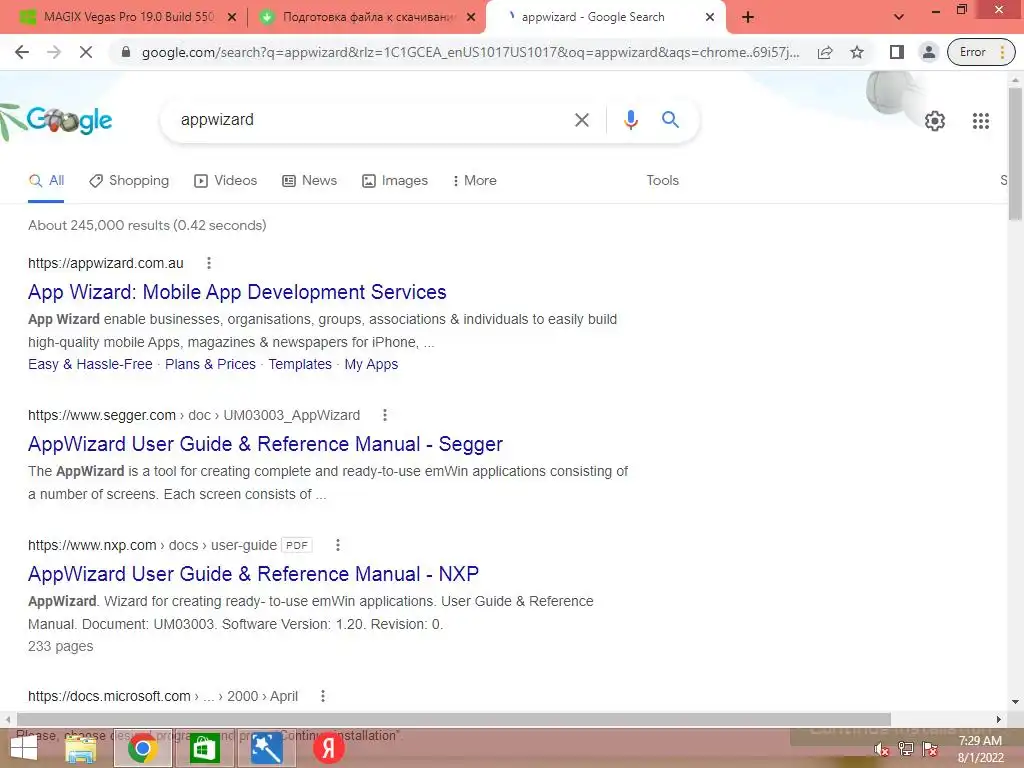The width and height of the screenshot is (1024, 768).
Task: Open the Action Center flag icon
Action: click(x=930, y=750)
